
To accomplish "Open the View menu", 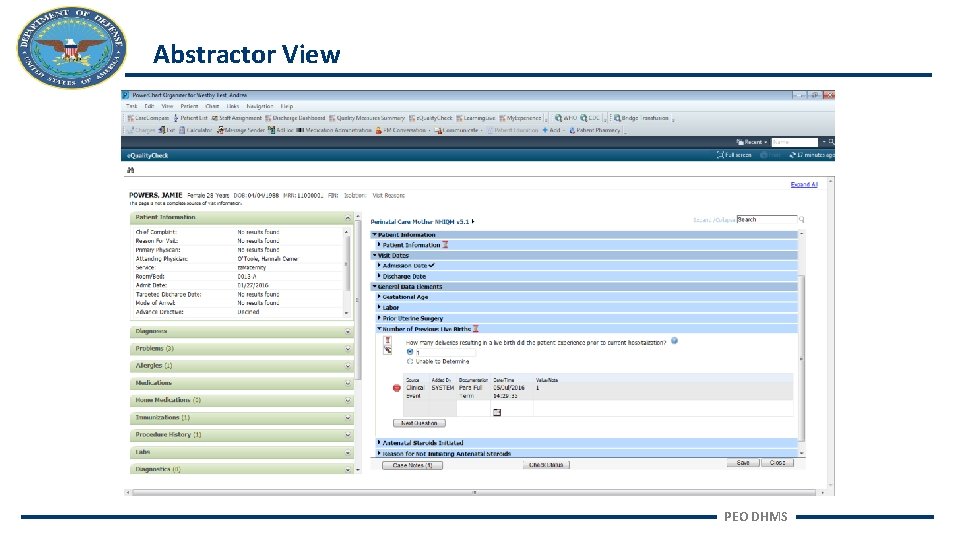I will [x=167, y=106].
